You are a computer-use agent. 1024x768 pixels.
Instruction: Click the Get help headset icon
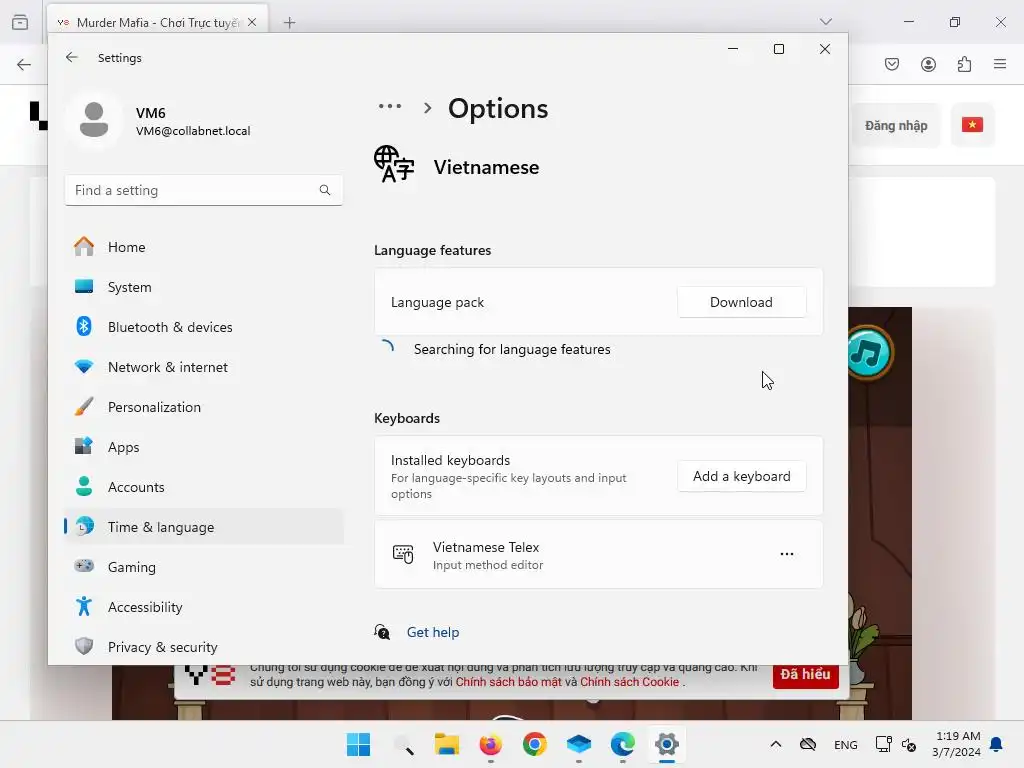pyautogui.click(x=382, y=632)
